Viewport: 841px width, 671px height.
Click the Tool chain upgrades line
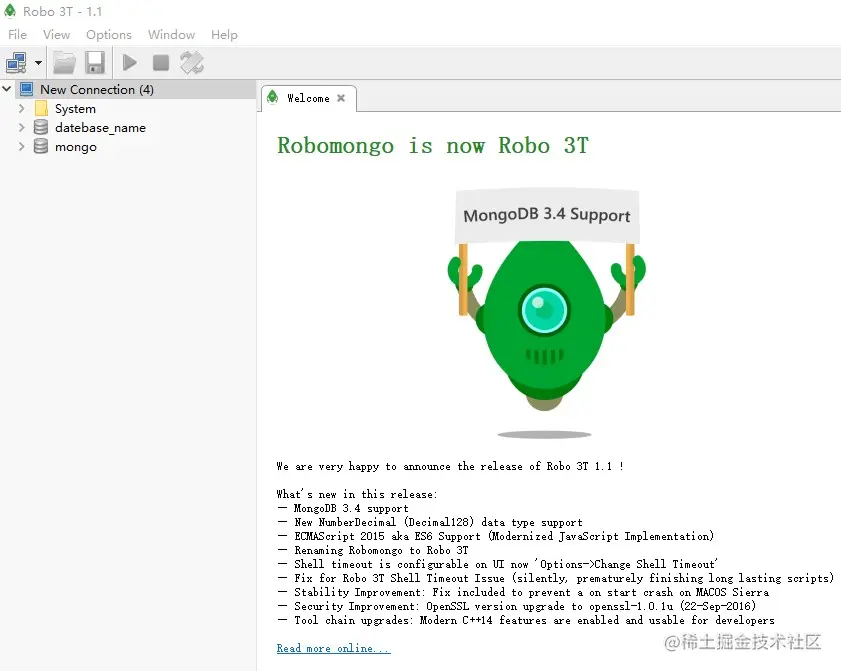pos(526,620)
